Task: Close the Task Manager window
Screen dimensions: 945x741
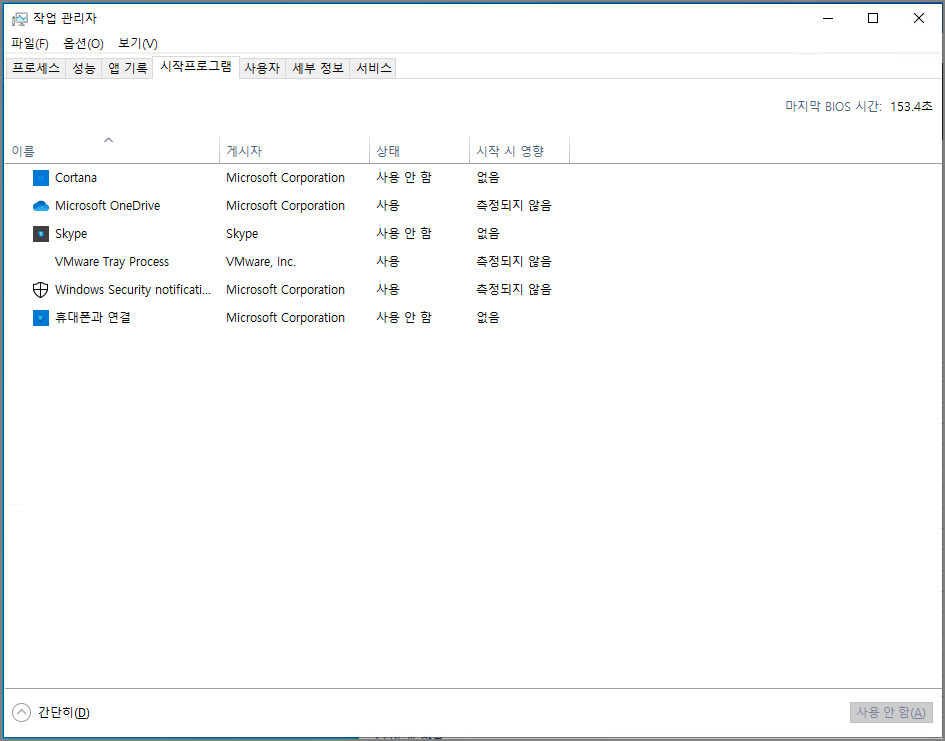Action: coord(918,19)
